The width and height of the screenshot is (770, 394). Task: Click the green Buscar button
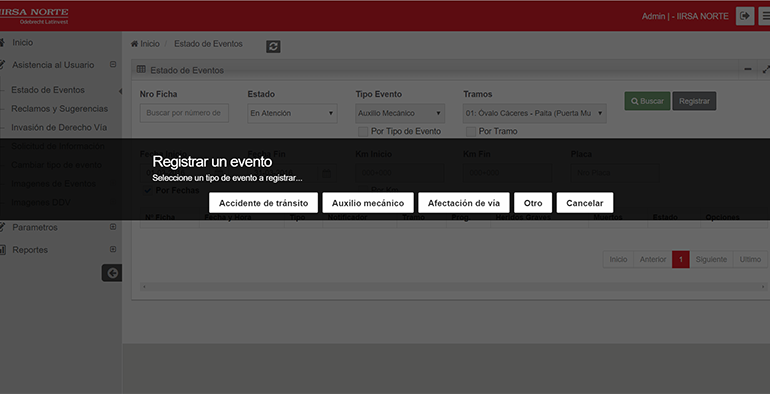coord(647,101)
